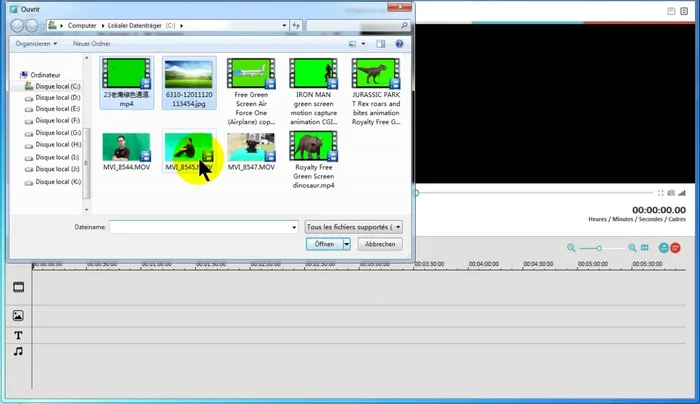Screen dimensions: 700x404
Task: Toggle the preview pane icon in dialog
Action: click(x=380, y=44)
